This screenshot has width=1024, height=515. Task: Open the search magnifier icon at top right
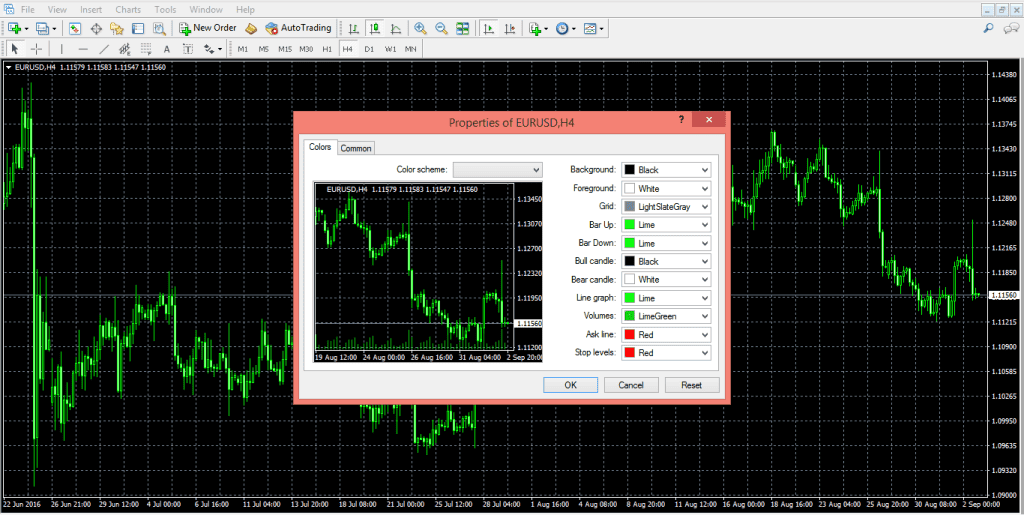(x=989, y=28)
